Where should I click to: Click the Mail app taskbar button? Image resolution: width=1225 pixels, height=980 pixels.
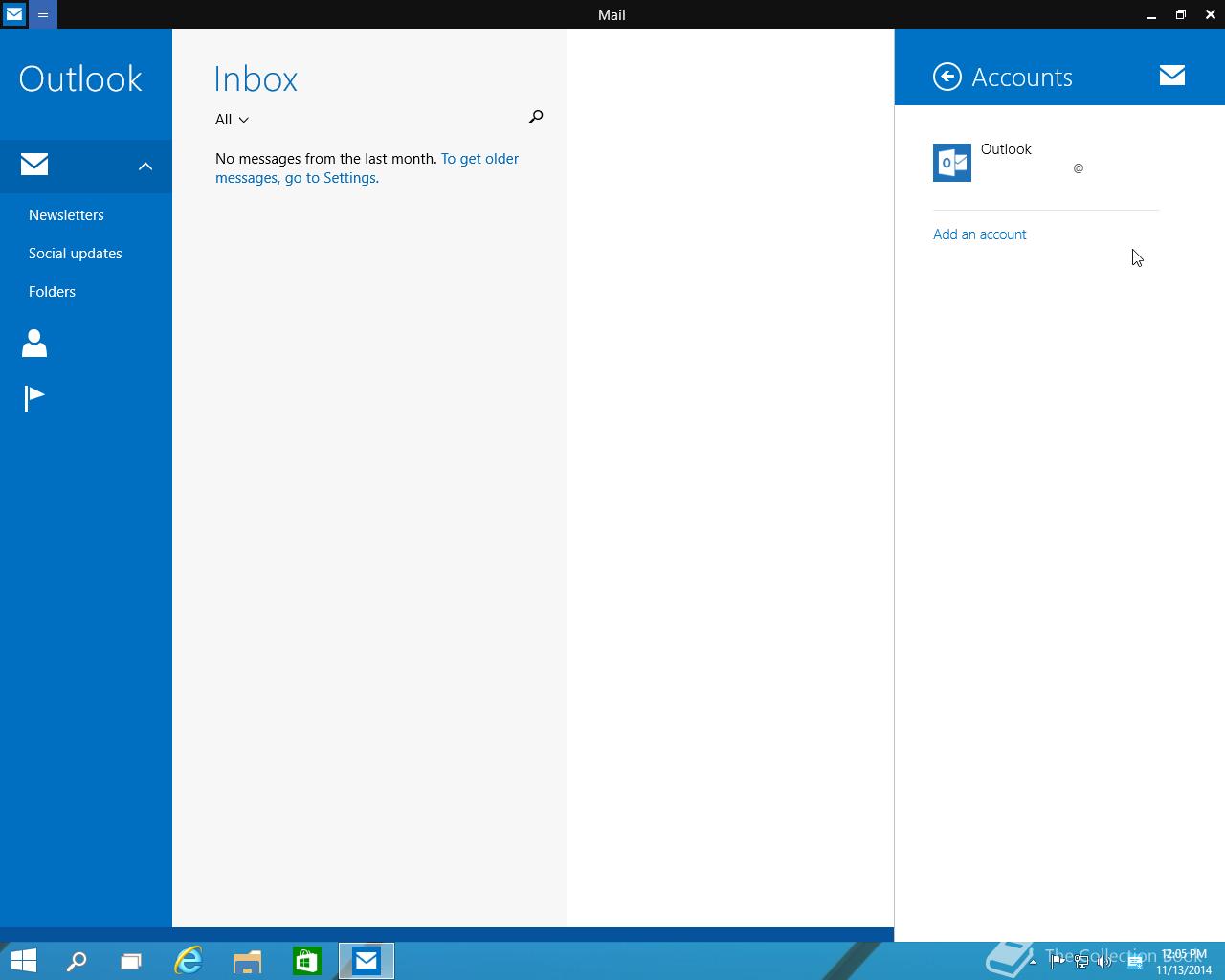pos(367,961)
